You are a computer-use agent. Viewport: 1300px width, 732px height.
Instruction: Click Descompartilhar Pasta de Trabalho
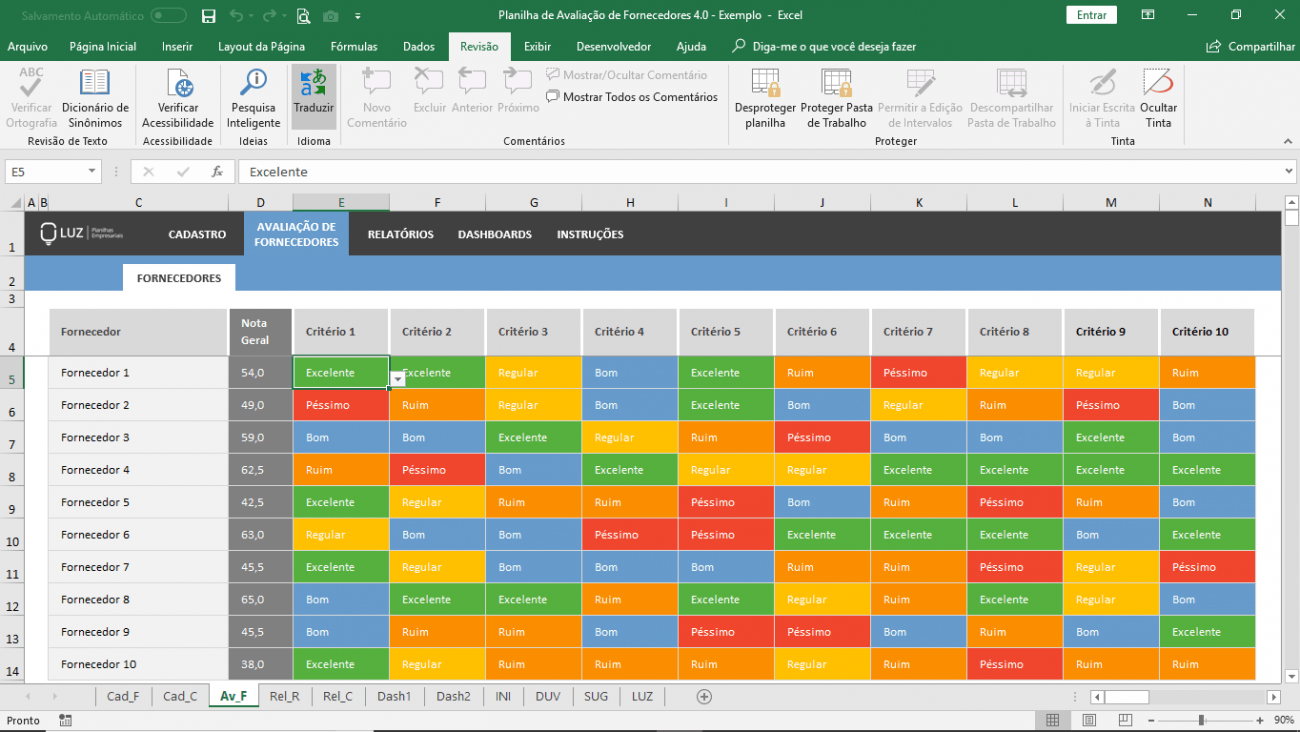click(x=1011, y=98)
